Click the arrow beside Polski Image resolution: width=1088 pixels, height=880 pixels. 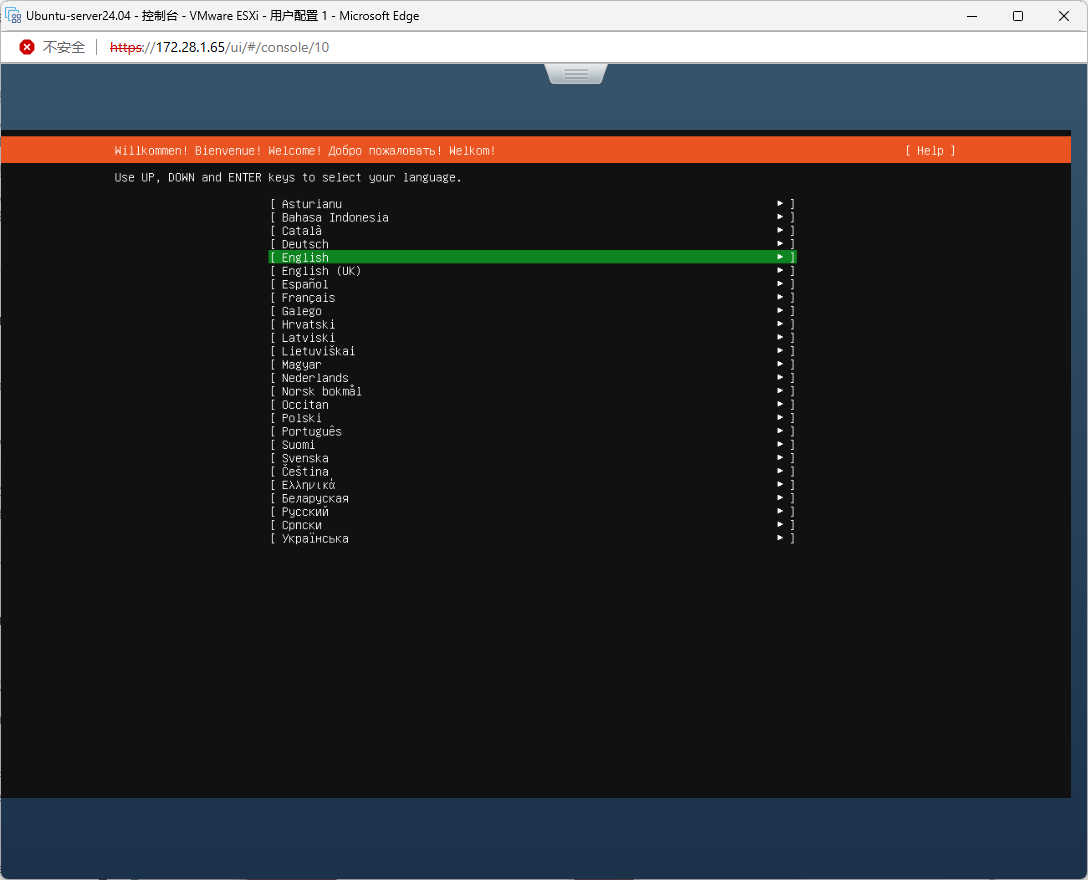point(781,418)
